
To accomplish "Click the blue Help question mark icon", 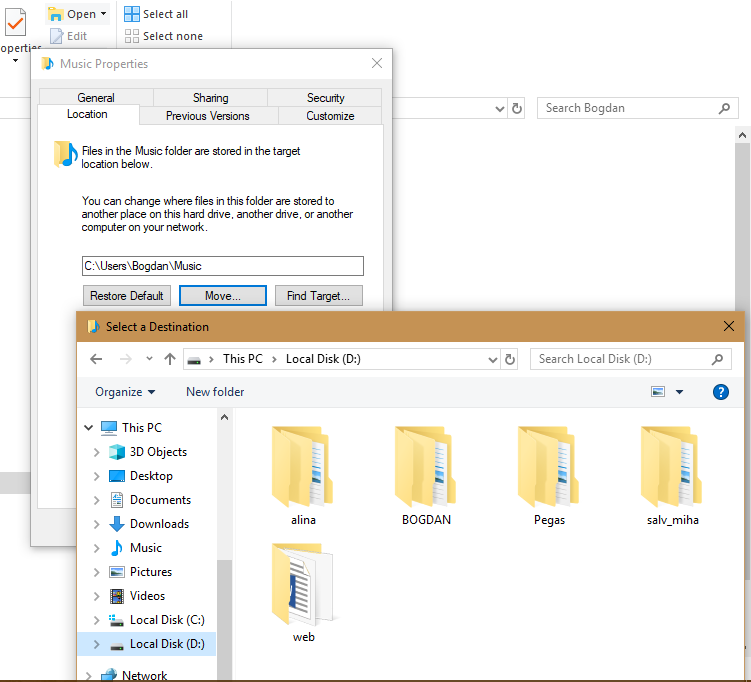I will [720, 392].
